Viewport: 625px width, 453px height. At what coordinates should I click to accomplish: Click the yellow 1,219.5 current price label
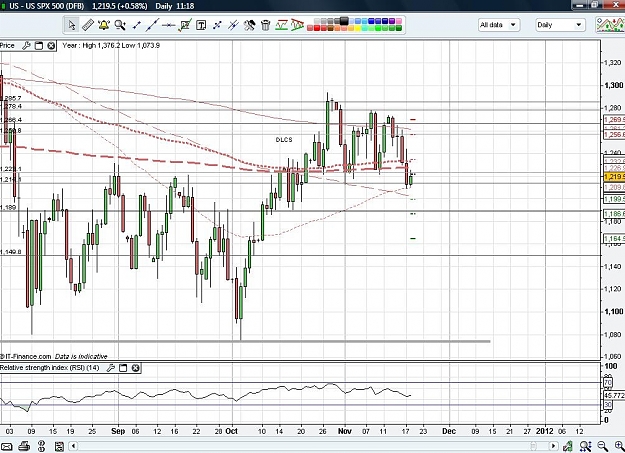(x=614, y=177)
